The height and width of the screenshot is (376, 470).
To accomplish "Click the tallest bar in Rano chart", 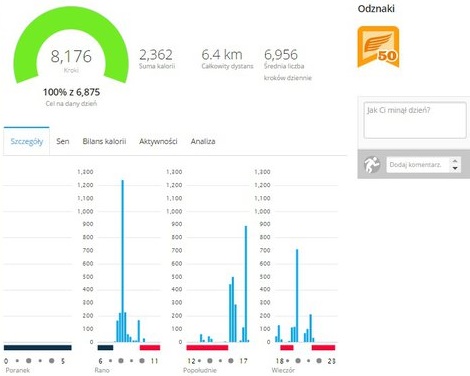I will pos(122,261).
